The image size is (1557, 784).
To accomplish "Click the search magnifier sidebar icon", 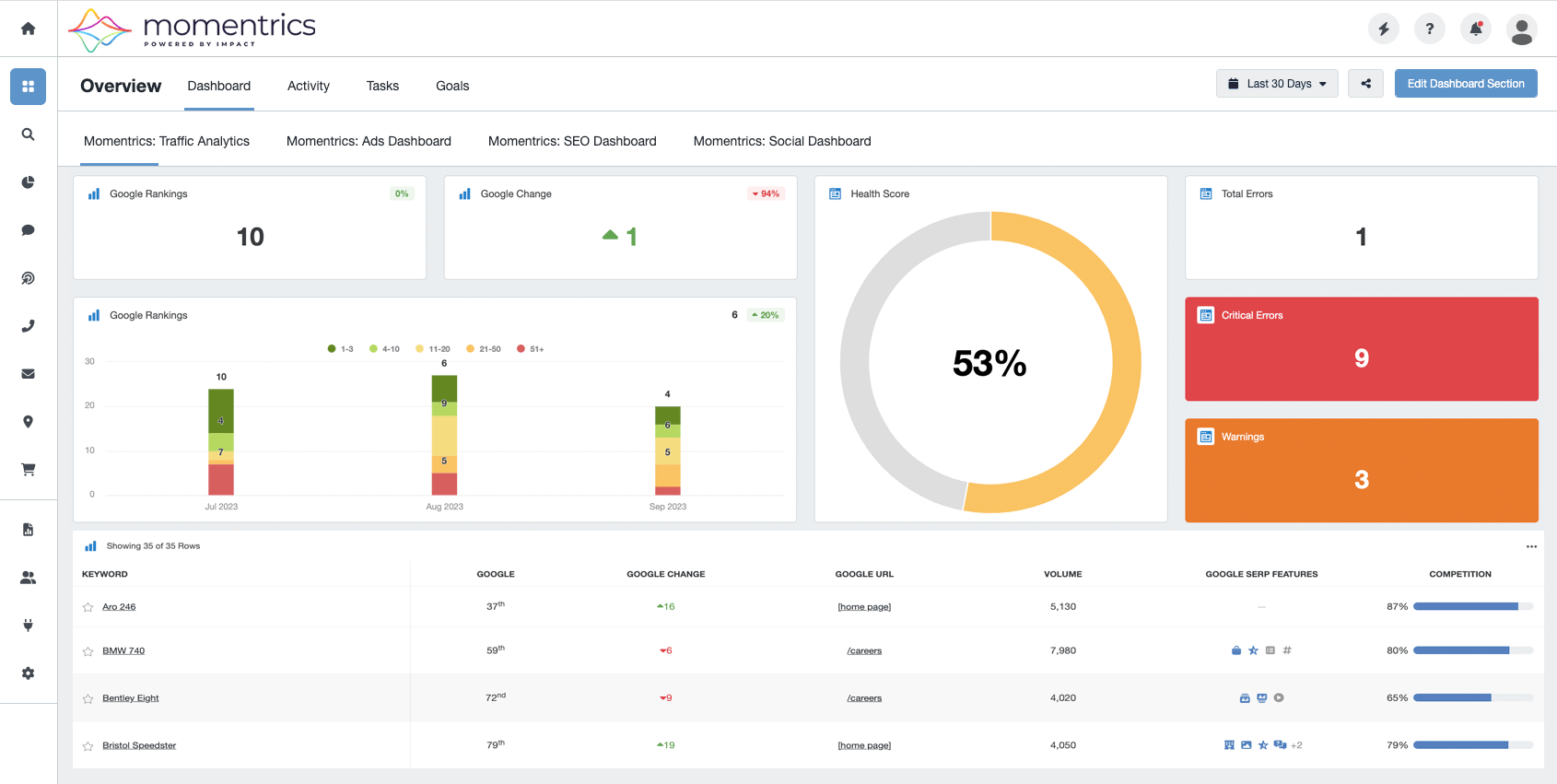I will pyautogui.click(x=29, y=135).
